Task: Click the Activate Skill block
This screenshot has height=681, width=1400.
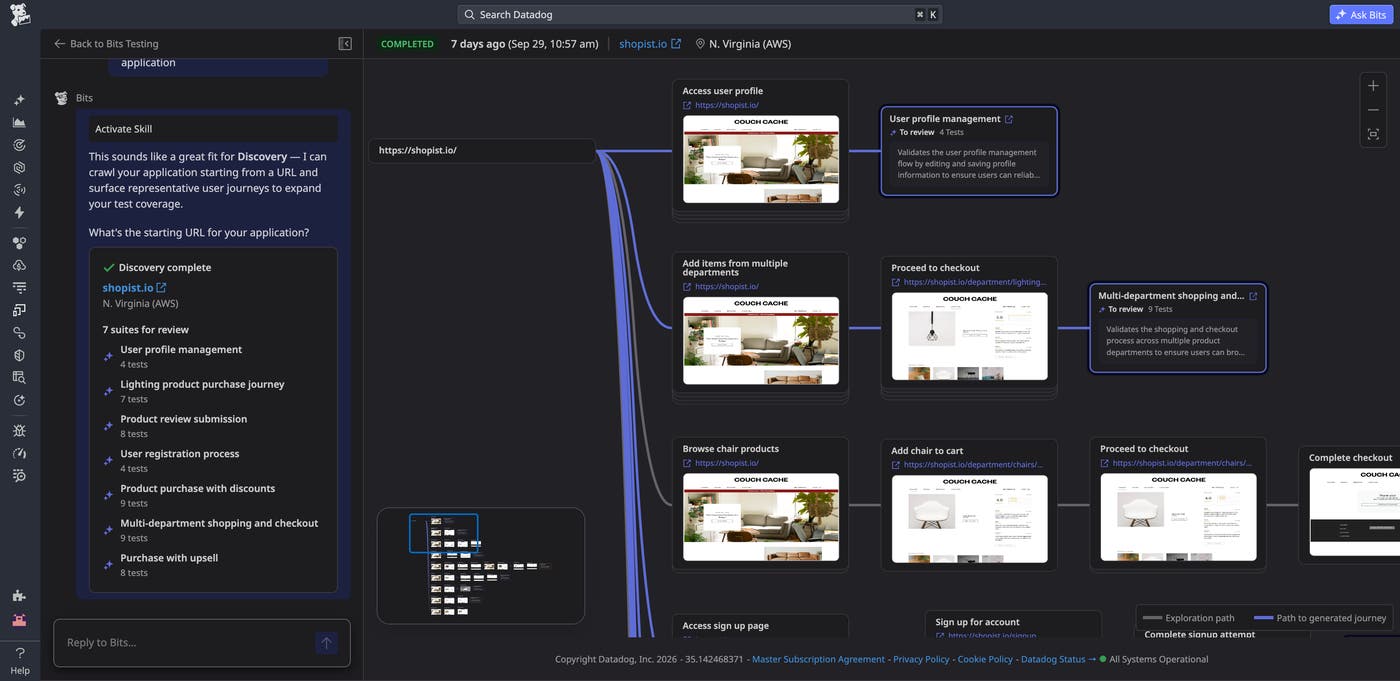Action: pyautogui.click(x=213, y=129)
